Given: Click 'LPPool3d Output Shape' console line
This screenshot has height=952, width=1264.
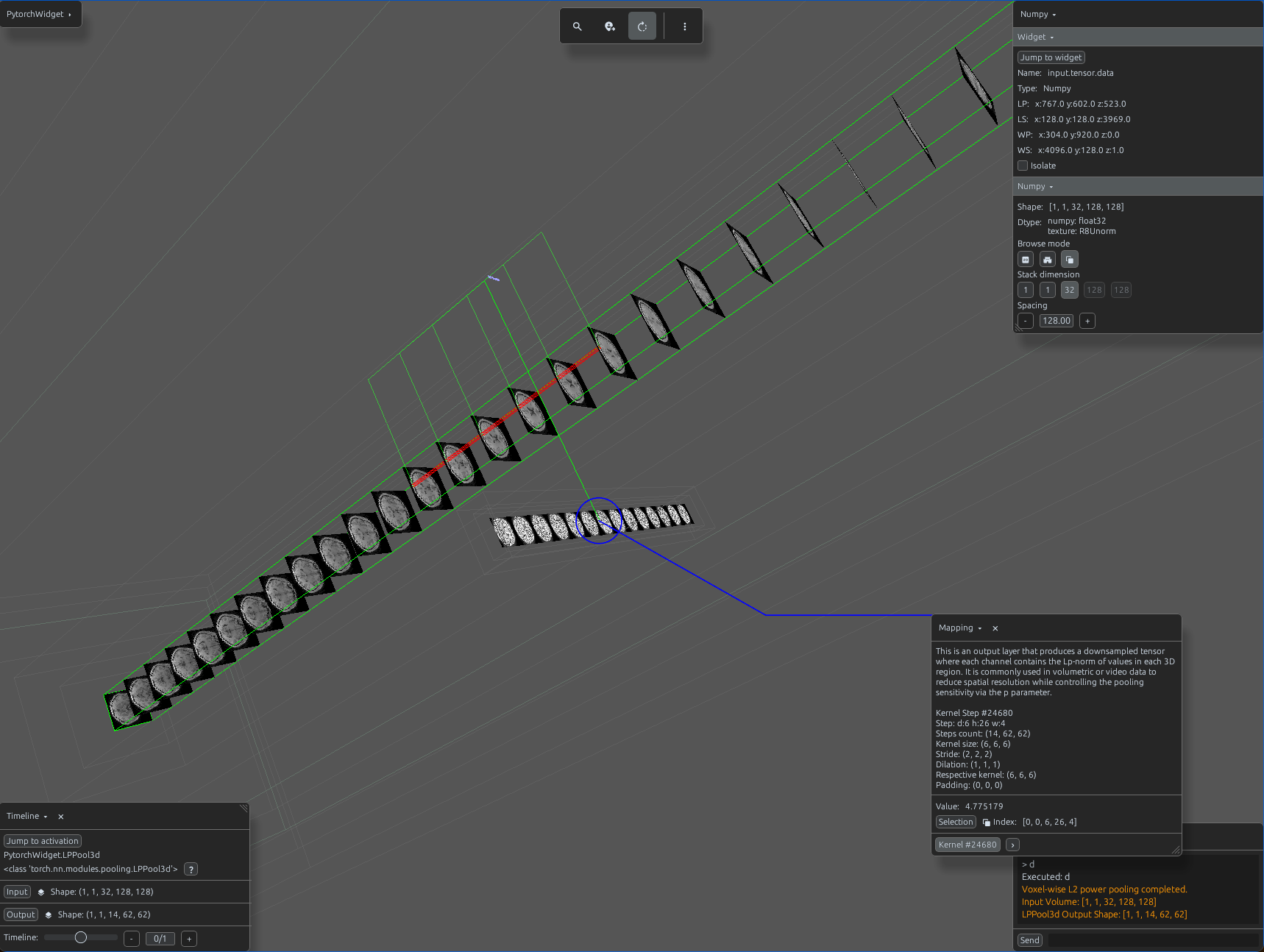Looking at the screenshot, I should coord(1104,914).
